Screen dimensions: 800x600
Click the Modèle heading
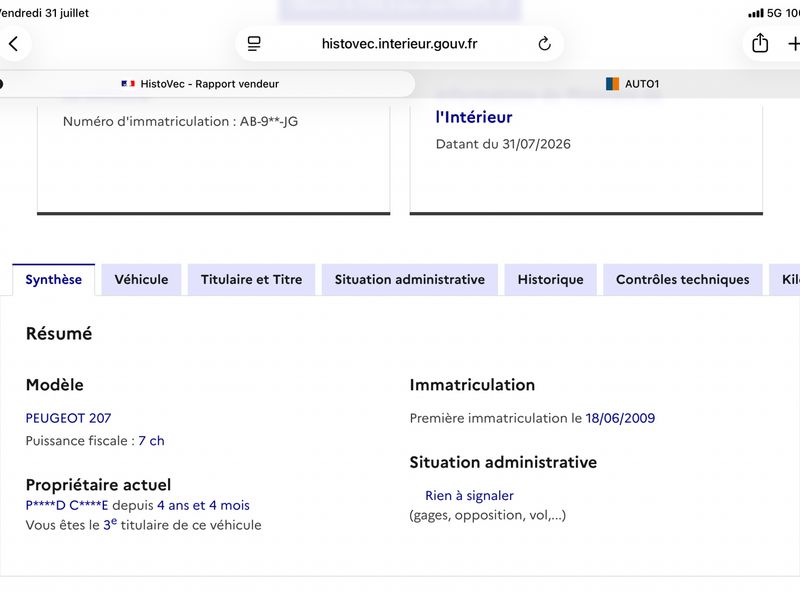click(55, 385)
